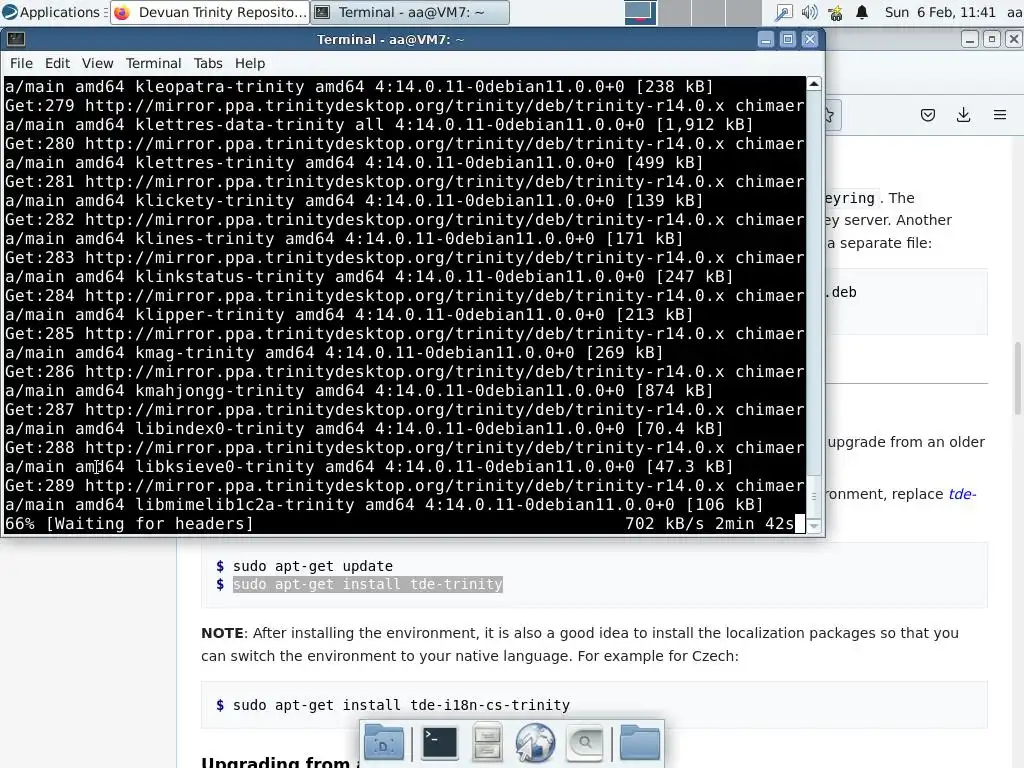Screen dimensions: 1024x768
Task: Click the '702 kB/s 2min 42s' download rate text
Action: pos(709,524)
